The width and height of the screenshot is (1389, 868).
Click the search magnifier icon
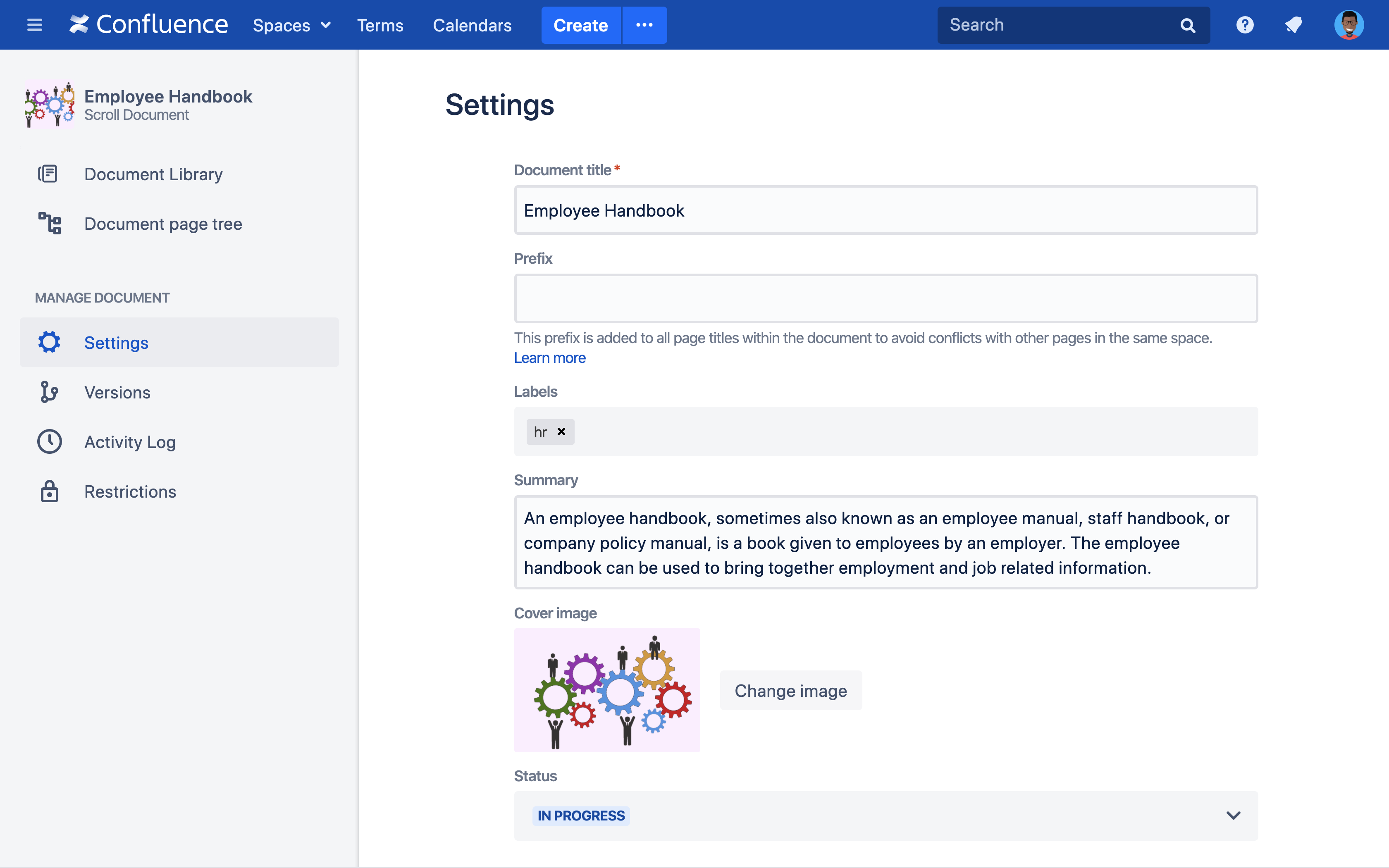tap(1188, 25)
